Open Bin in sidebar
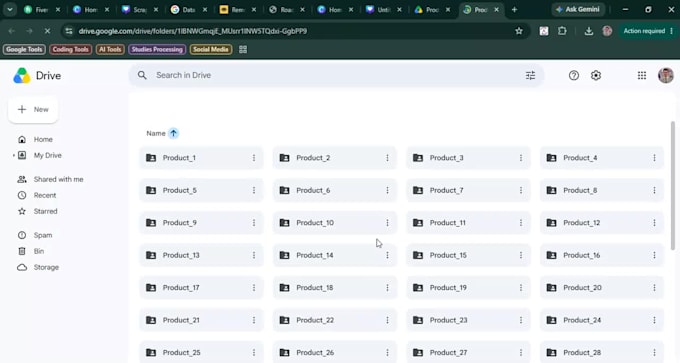 coord(39,252)
